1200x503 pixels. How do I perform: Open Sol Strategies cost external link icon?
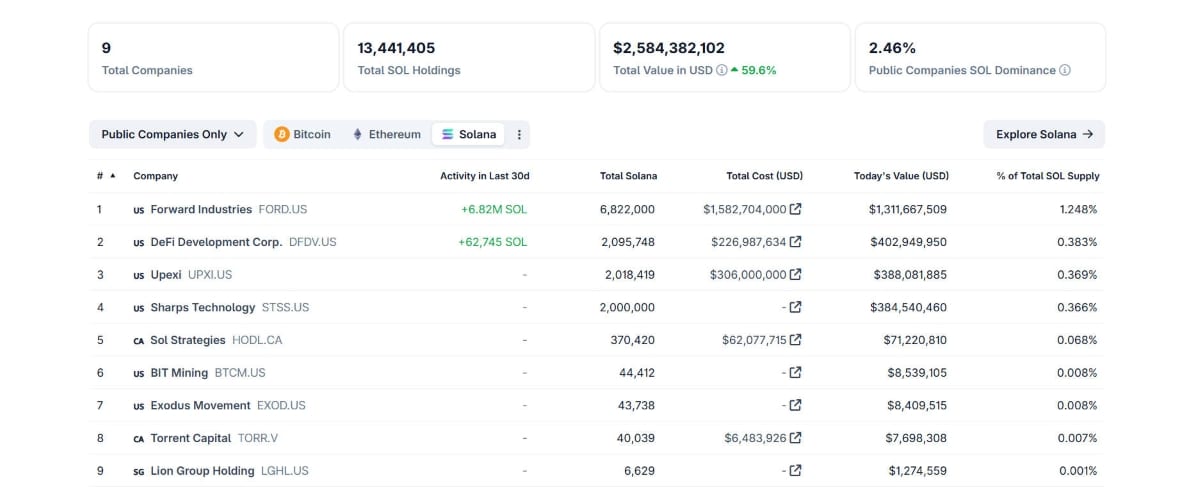795,340
